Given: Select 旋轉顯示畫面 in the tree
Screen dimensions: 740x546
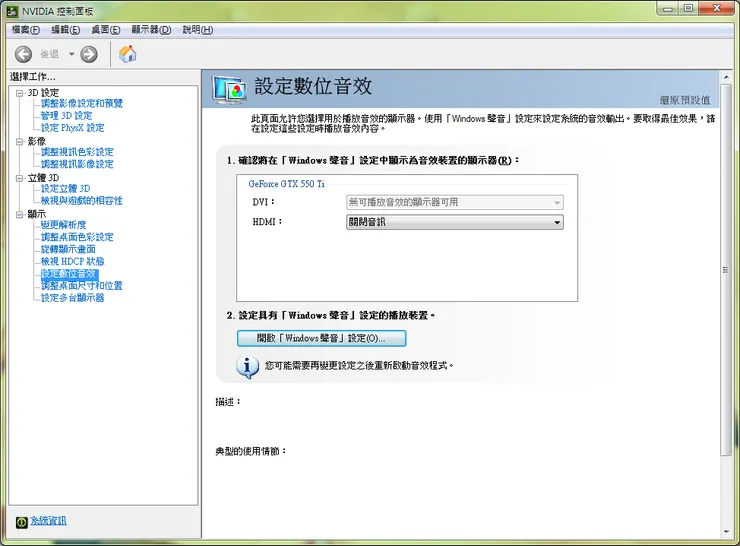Looking at the screenshot, I should coord(68,249).
